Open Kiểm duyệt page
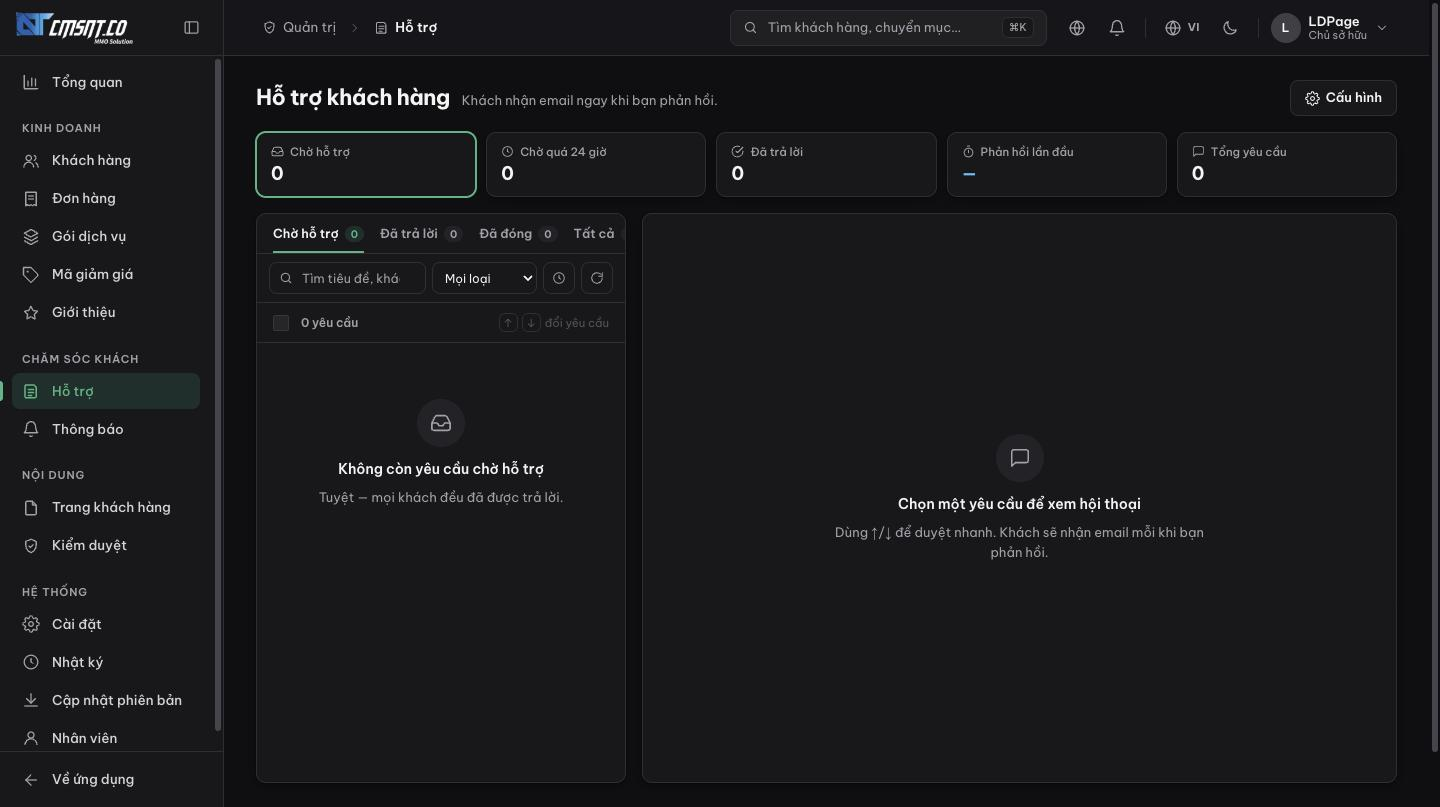1440x807 pixels. pyautogui.click(x=106, y=545)
